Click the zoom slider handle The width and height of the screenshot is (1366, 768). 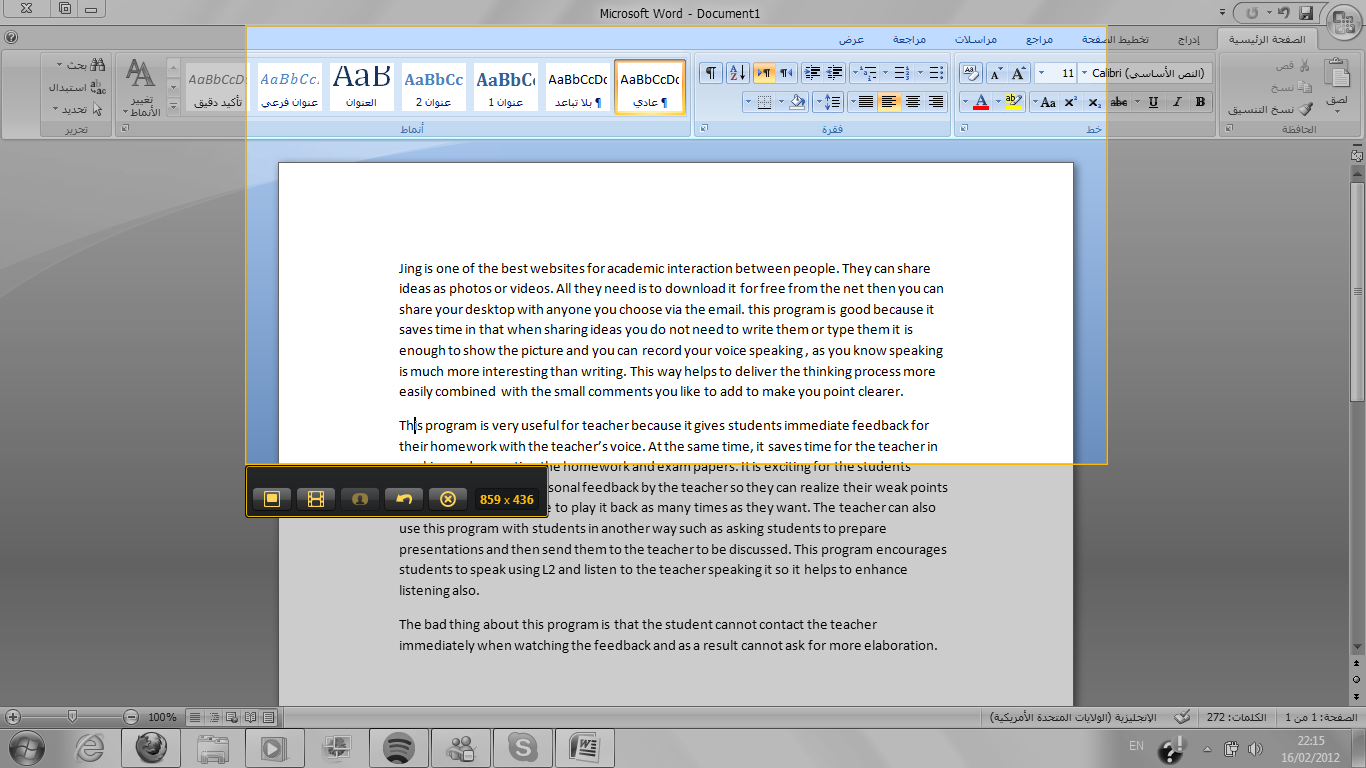pyautogui.click(x=72, y=717)
